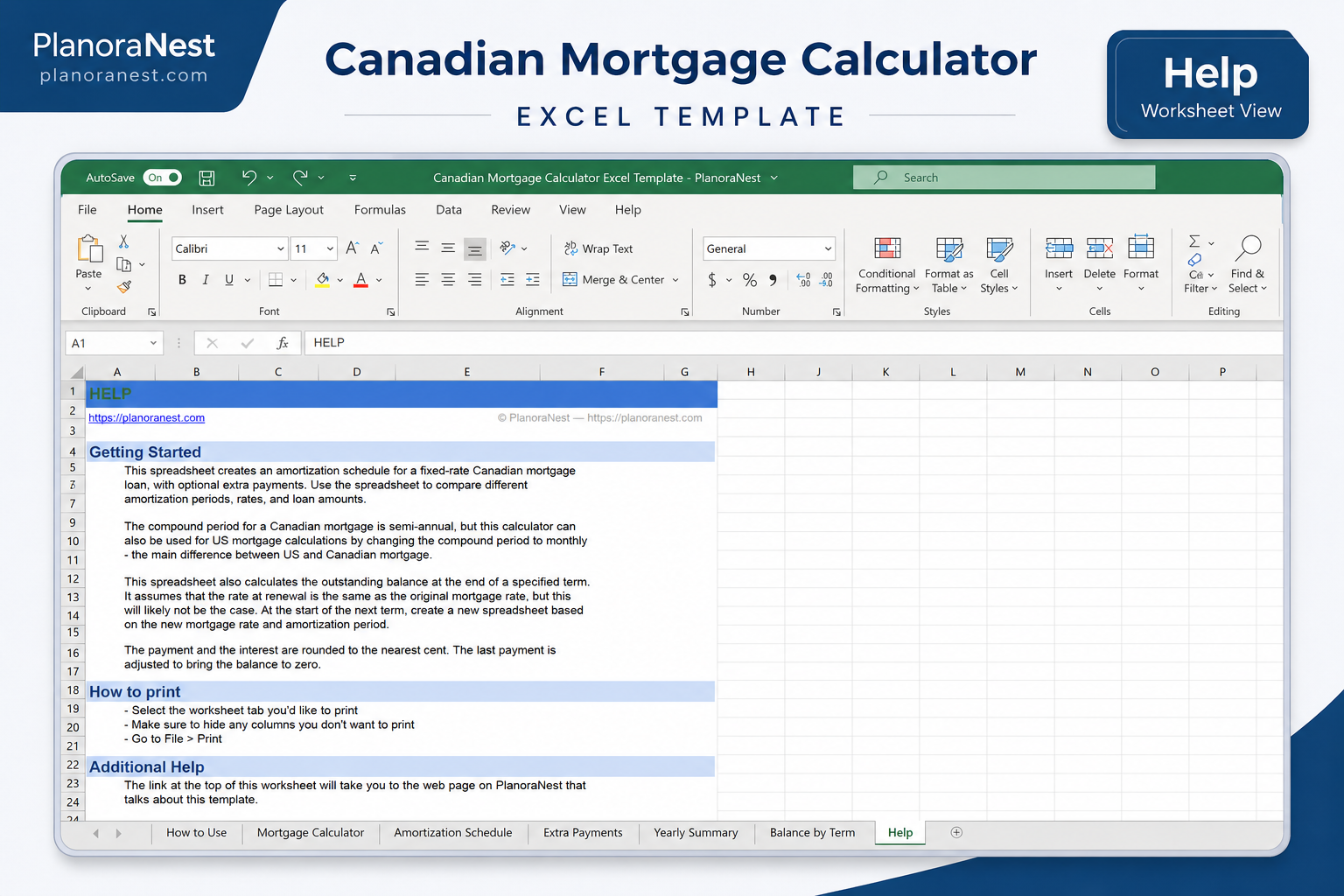Click Insert cells button

coord(1059,264)
